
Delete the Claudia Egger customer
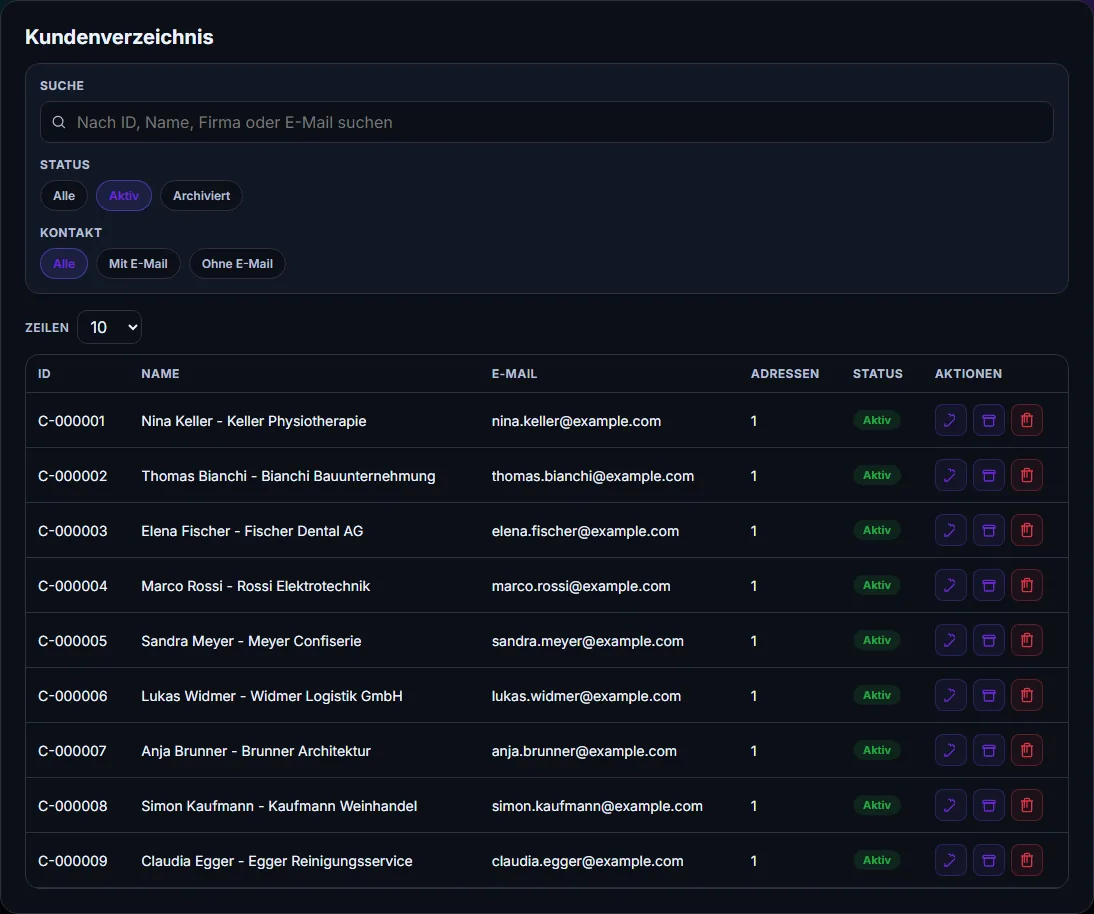[x=1027, y=861]
